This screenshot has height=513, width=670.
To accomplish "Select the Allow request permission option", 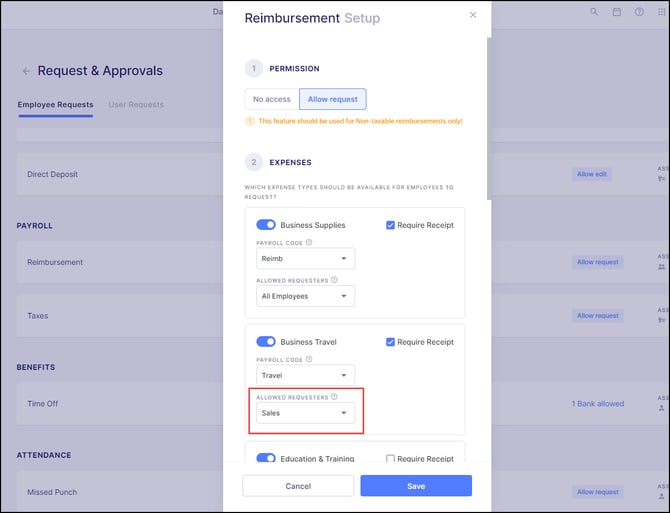I will (332, 99).
